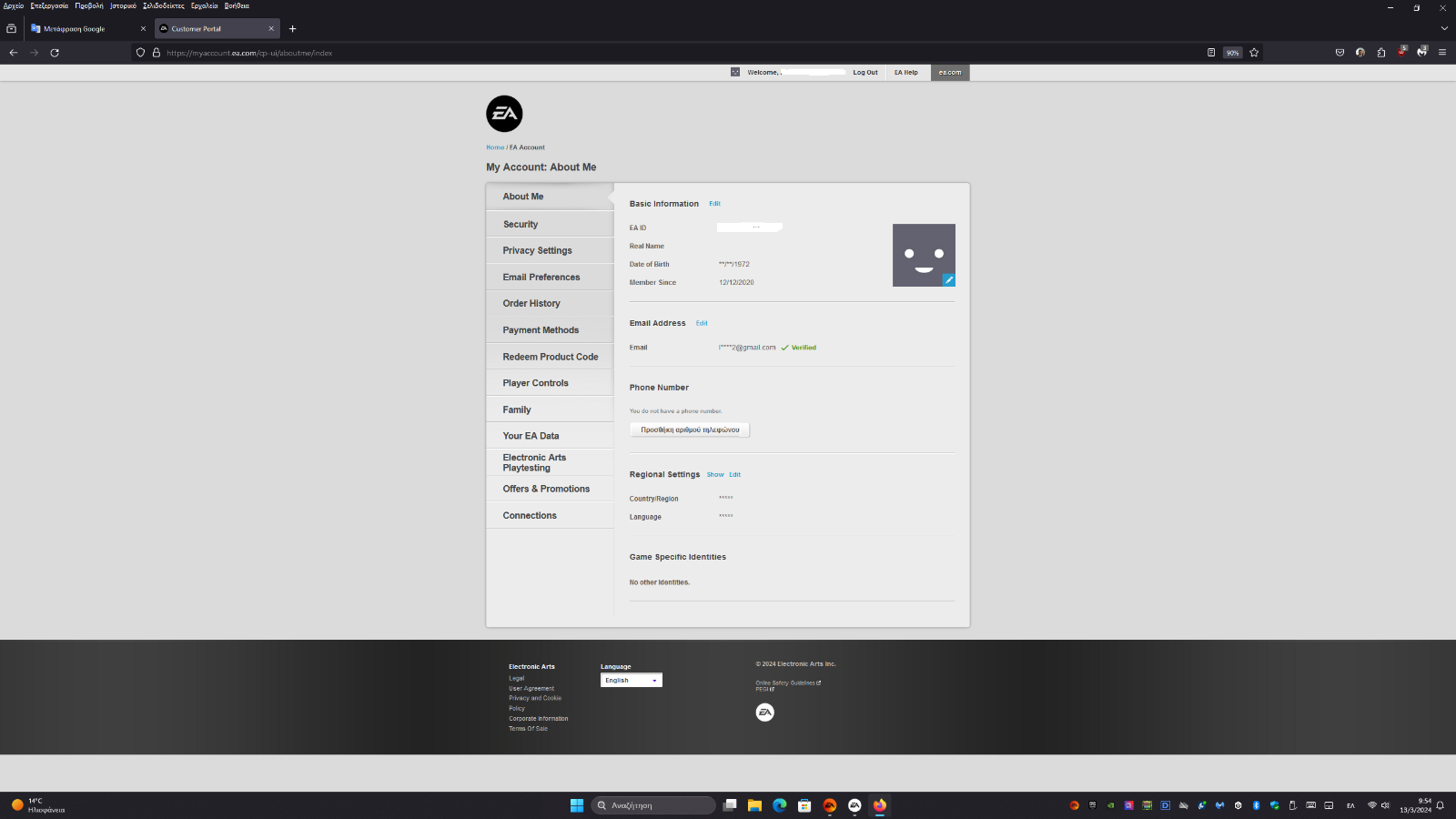Open the Corporate Information footer link

[539, 719]
